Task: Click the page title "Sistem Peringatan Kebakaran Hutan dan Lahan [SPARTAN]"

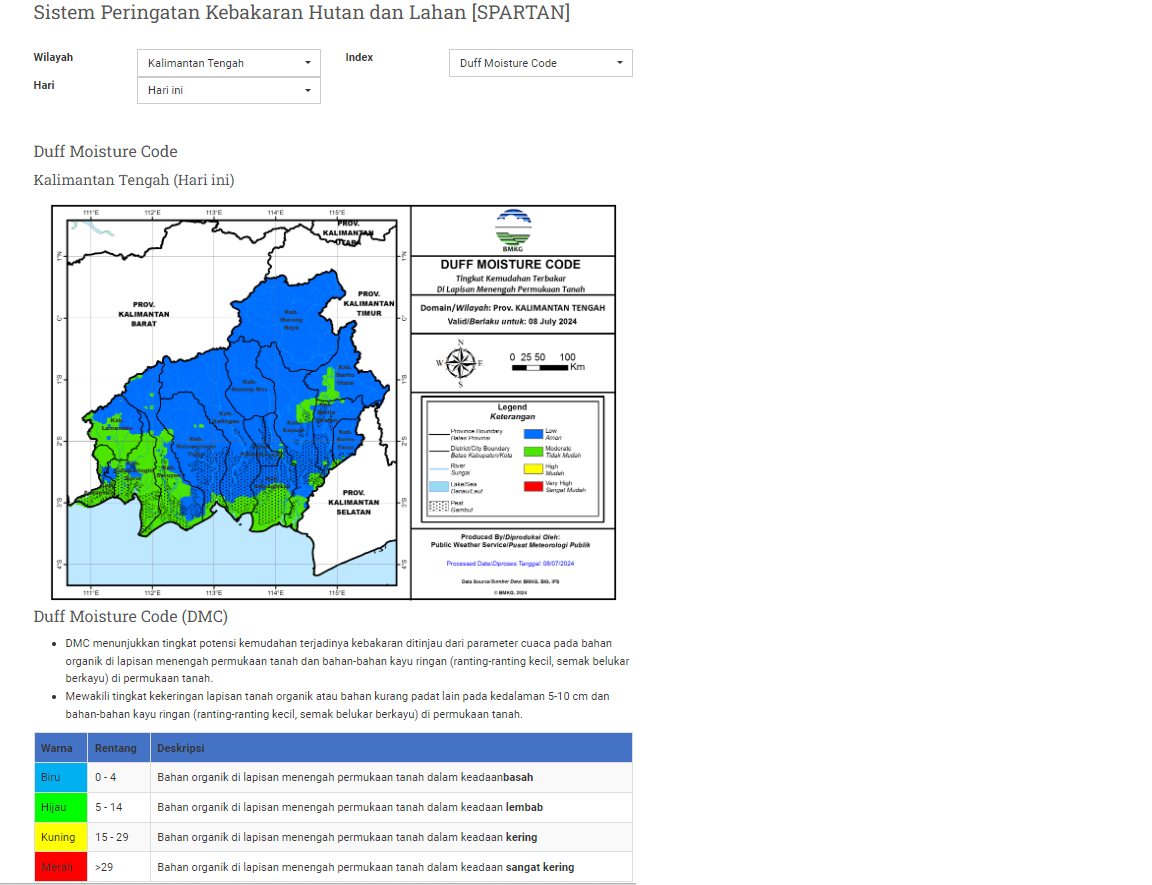Action: (x=302, y=12)
